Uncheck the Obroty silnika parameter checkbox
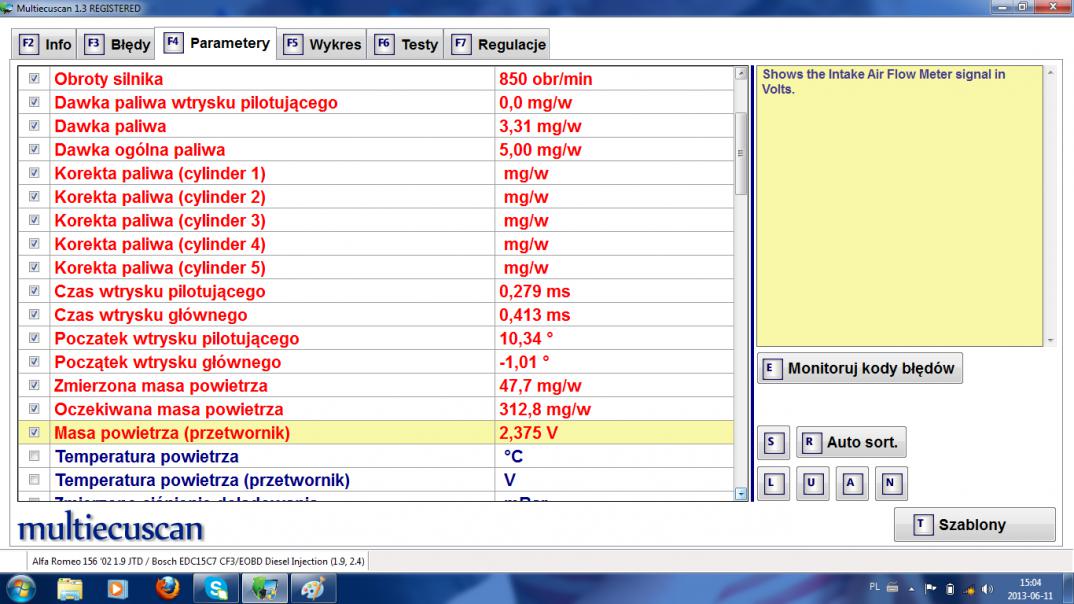 coord(35,78)
